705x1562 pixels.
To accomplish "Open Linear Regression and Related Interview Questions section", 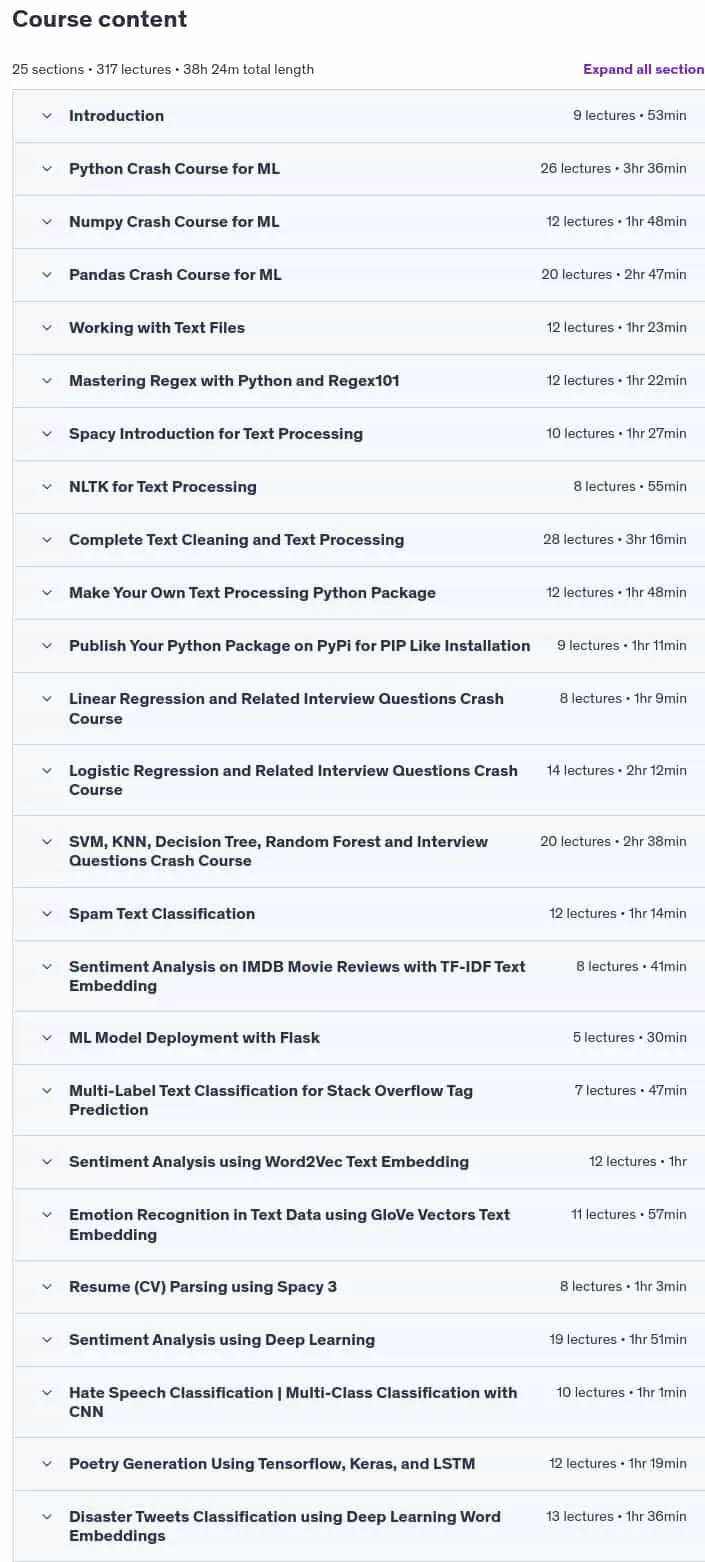I will point(359,709).
